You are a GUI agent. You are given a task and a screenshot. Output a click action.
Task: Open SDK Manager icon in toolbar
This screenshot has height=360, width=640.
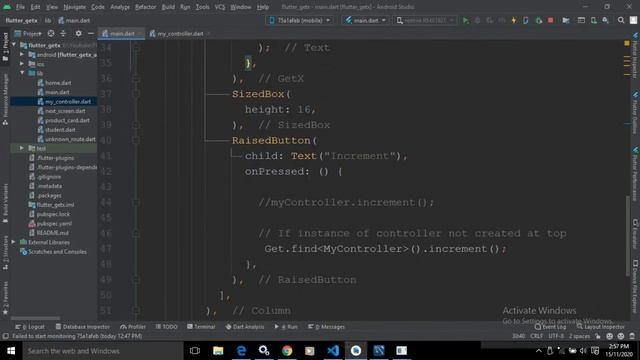click(606, 20)
